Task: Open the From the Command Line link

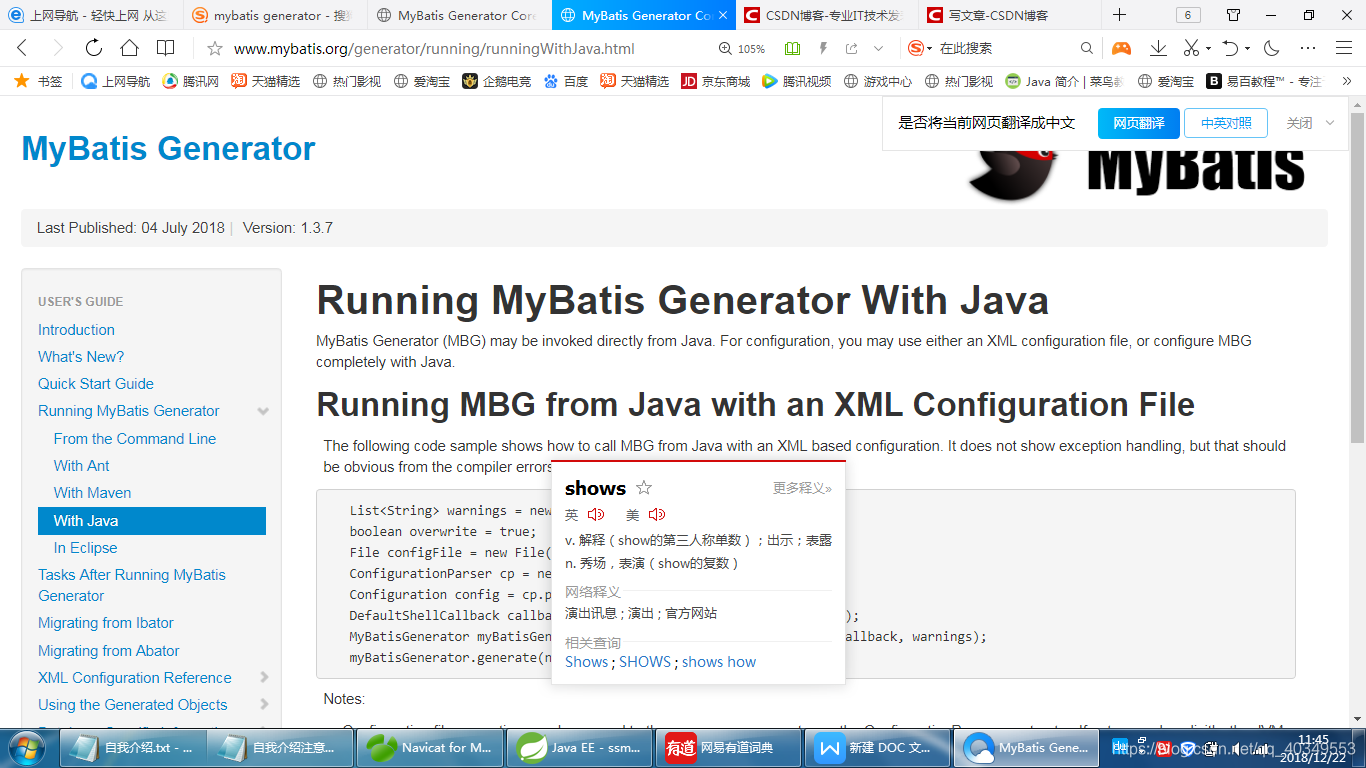Action: click(x=135, y=439)
